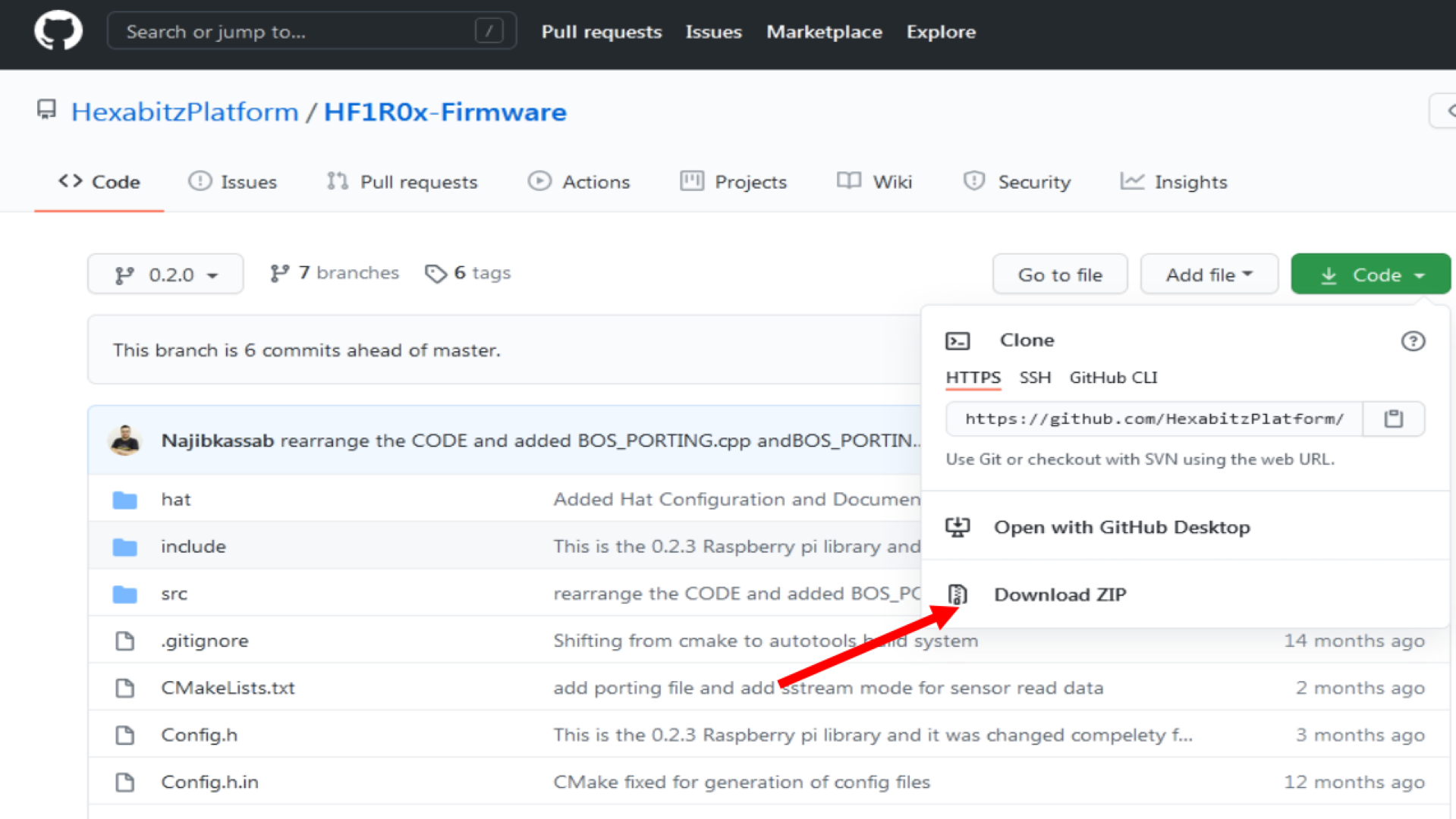Switch to the GitHub CLI clone option

pos(1112,378)
